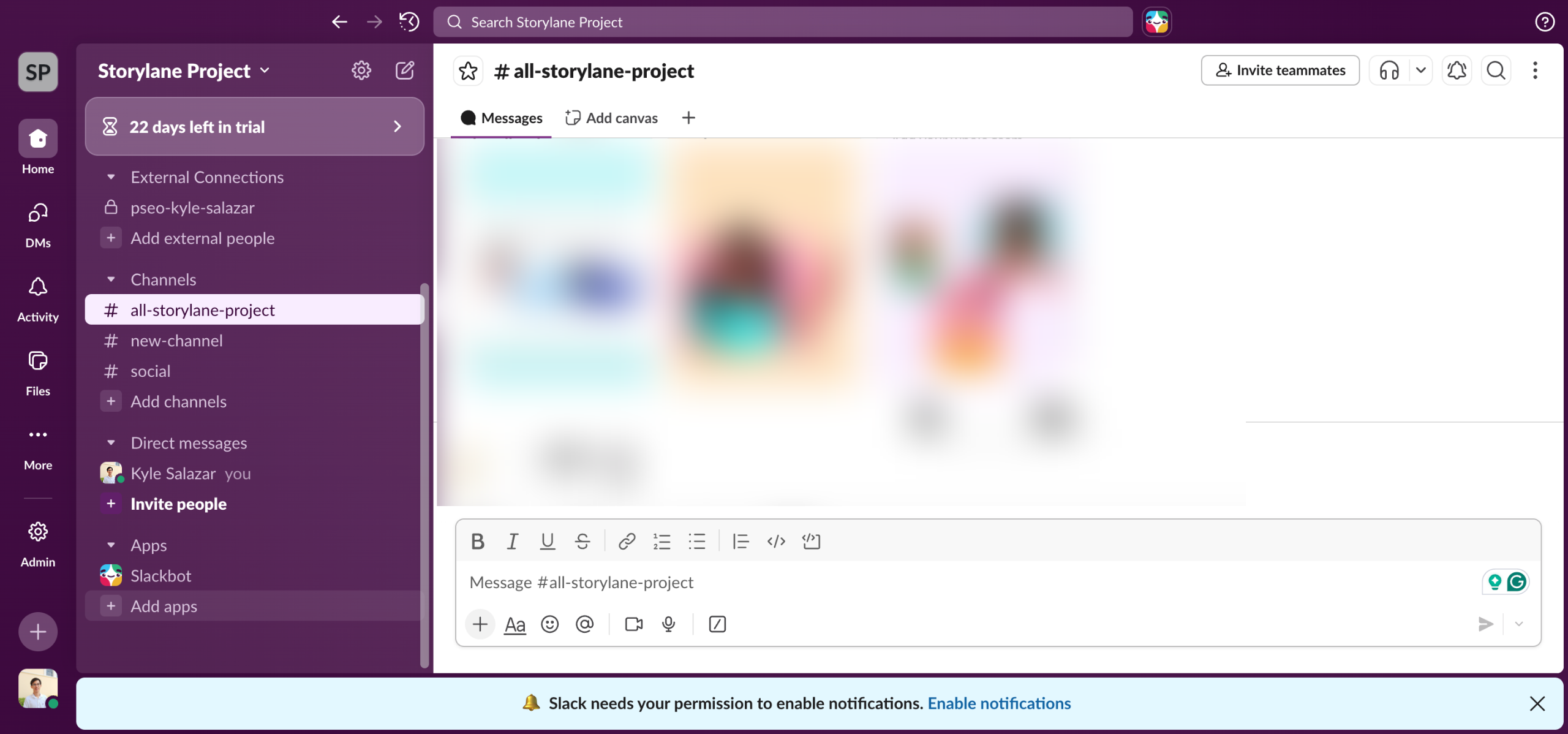Image resolution: width=1568 pixels, height=734 pixels.
Task: Switch to the Add canvas tab
Action: [x=611, y=118]
